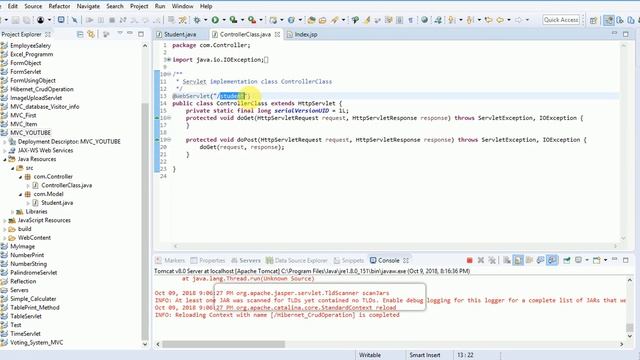Toggle Link with Editor in Project Explorer
This screenshot has width=640, height=360.
[91, 34]
